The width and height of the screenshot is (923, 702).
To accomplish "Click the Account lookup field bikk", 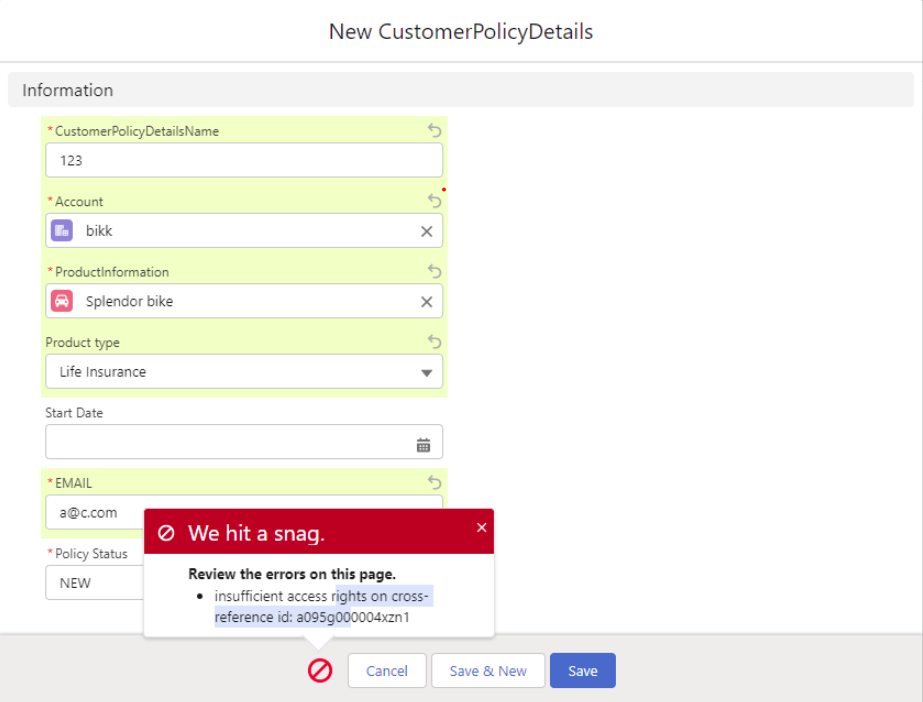I will tap(244, 231).
